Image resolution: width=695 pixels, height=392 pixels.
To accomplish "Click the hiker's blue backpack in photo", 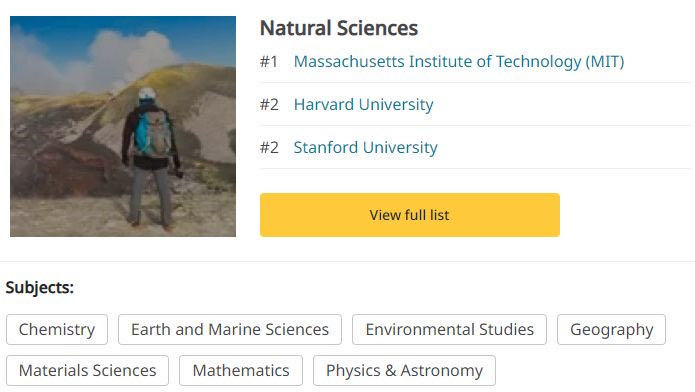I will point(153,132).
